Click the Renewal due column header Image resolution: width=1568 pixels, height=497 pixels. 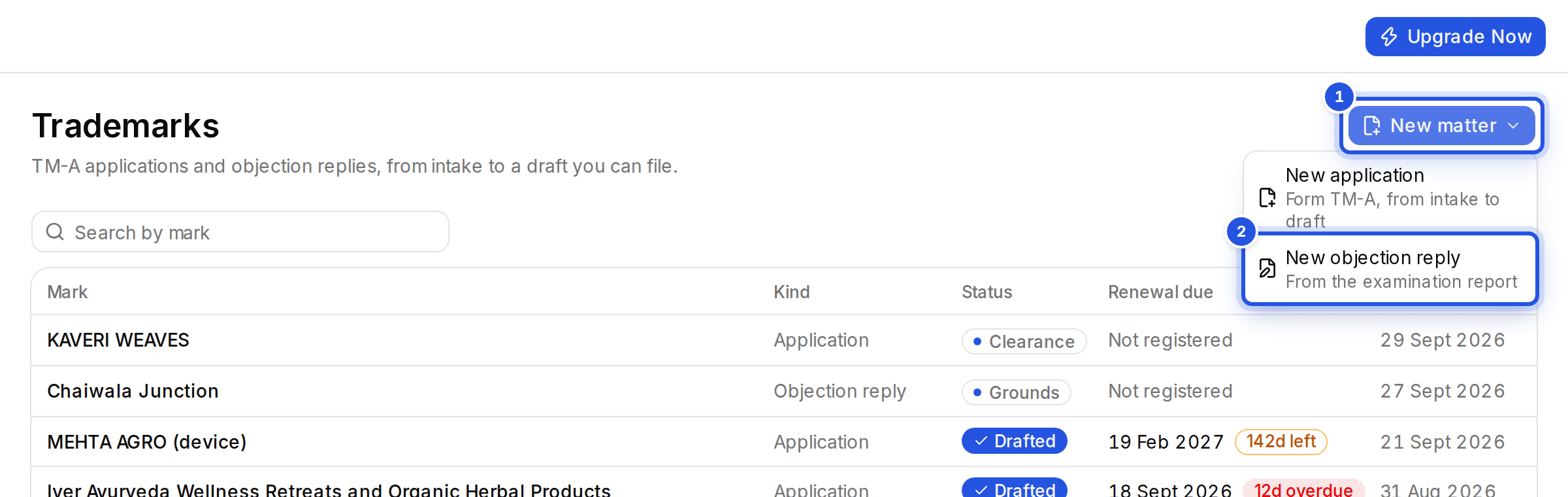1160,292
